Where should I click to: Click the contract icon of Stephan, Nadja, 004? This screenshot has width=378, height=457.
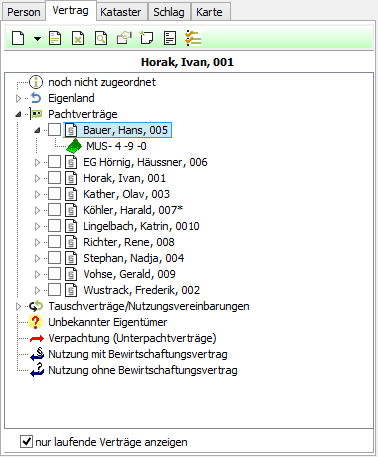(71, 258)
